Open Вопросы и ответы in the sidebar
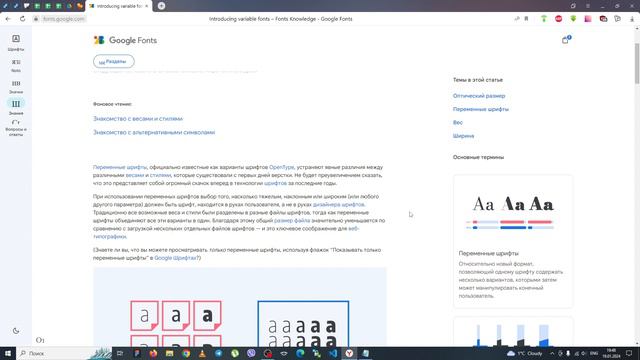The height and width of the screenshot is (360, 640). click(x=16, y=128)
